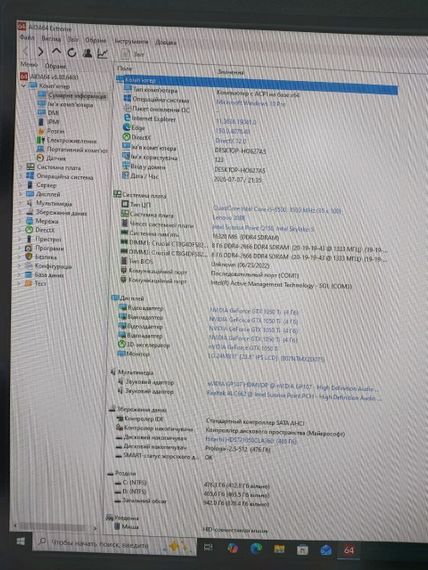Image resolution: width=428 pixels, height=570 pixels.
Task: Click the Тип ЦП row icon
Action: [x=125, y=204]
